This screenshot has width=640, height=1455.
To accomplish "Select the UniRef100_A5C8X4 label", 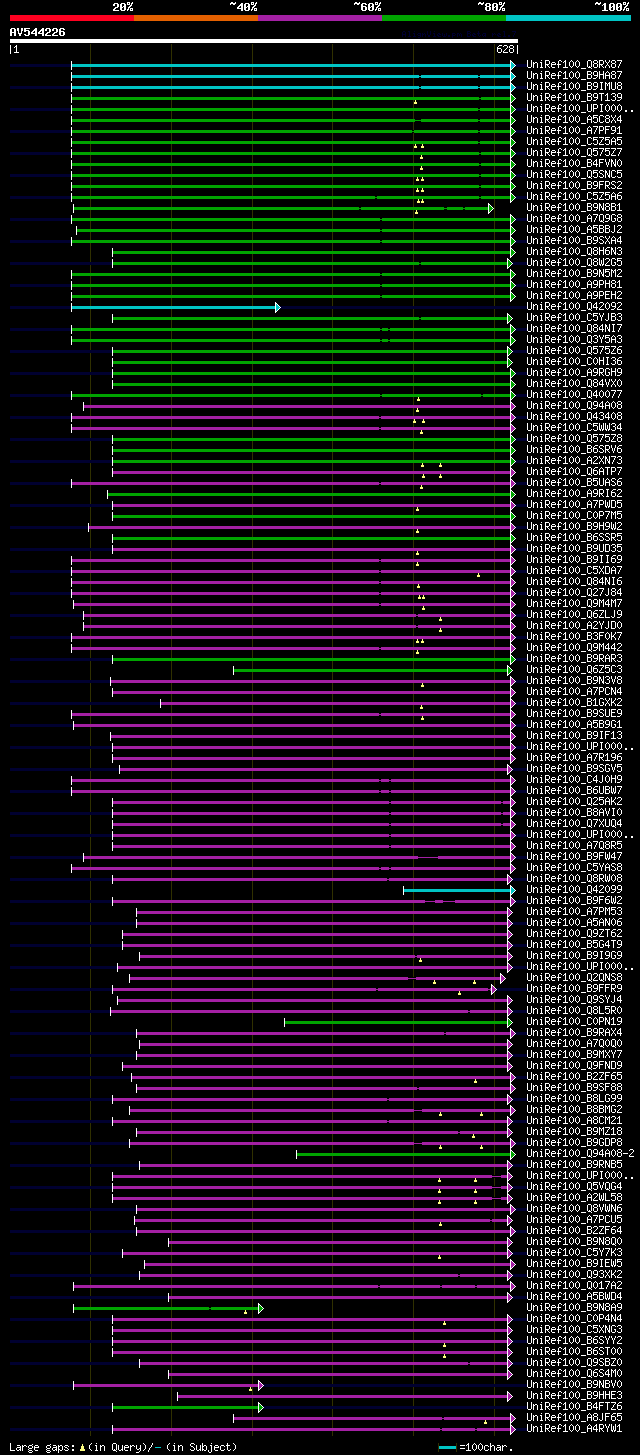I will (574, 120).
